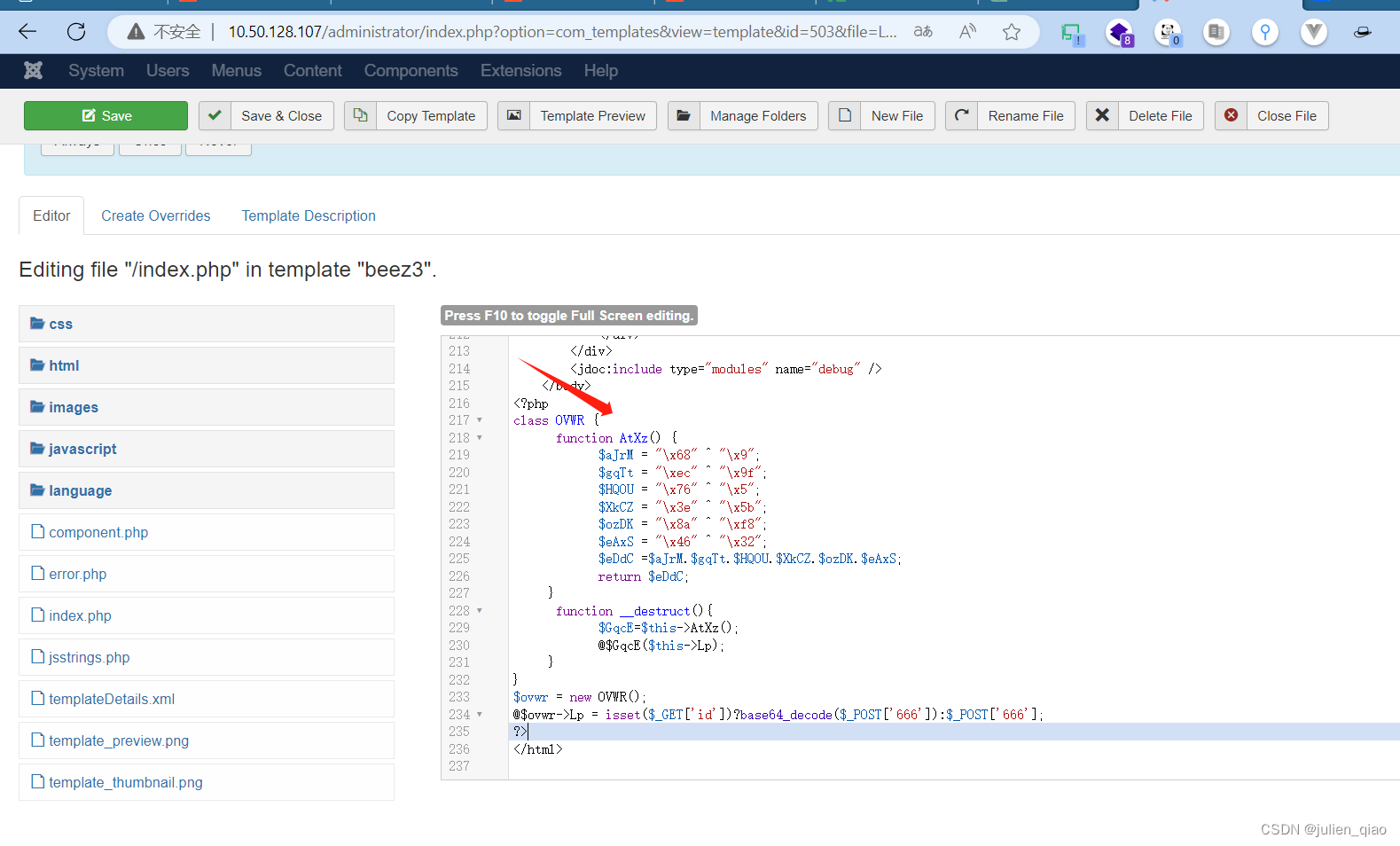The width and height of the screenshot is (1400, 846).
Task: Place cursor on code line 235
Action: pos(954,732)
